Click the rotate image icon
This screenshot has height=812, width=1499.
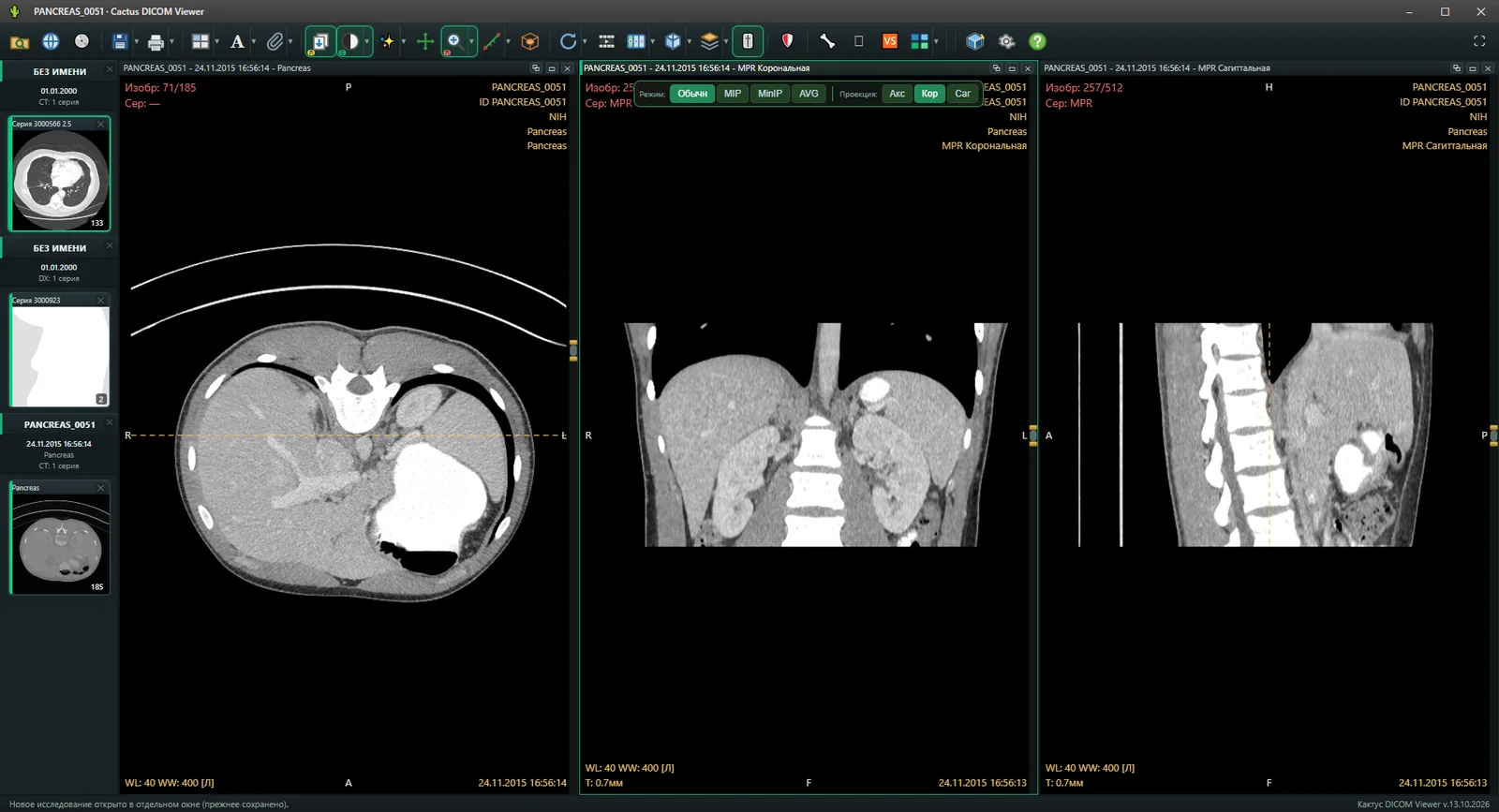(x=568, y=41)
